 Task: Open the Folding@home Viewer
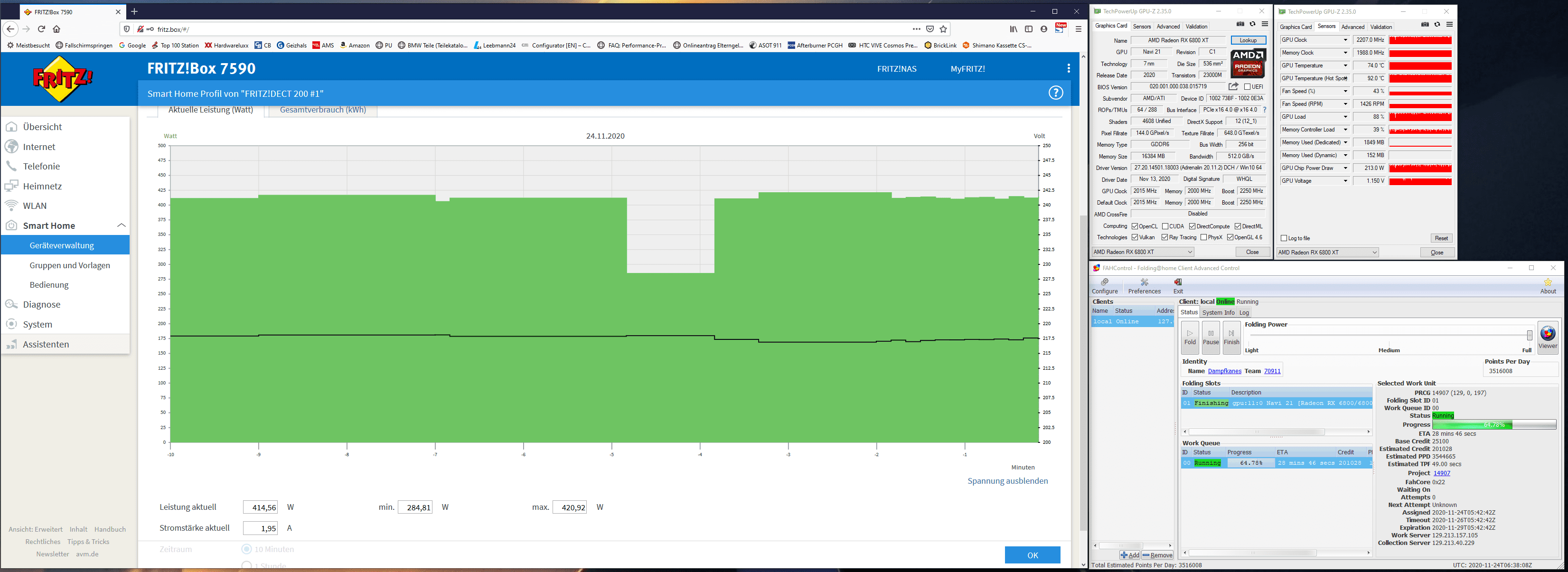tap(1547, 336)
